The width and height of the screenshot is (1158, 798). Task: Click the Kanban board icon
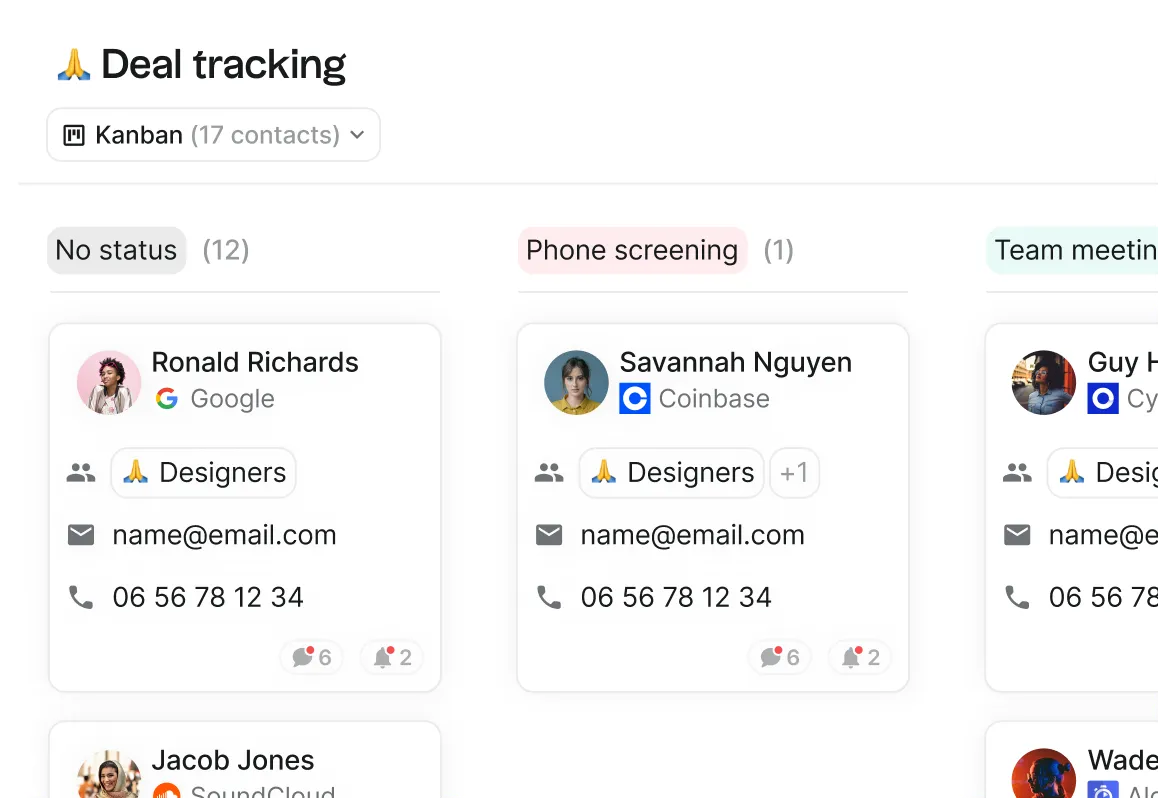click(x=74, y=135)
